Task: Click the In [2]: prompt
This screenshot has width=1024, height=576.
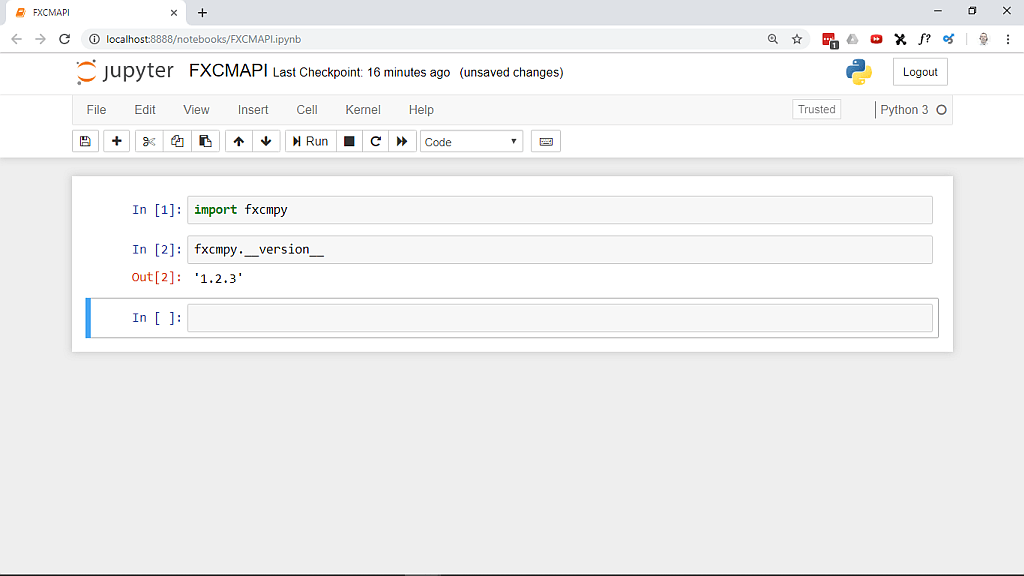Action: click(157, 249)
